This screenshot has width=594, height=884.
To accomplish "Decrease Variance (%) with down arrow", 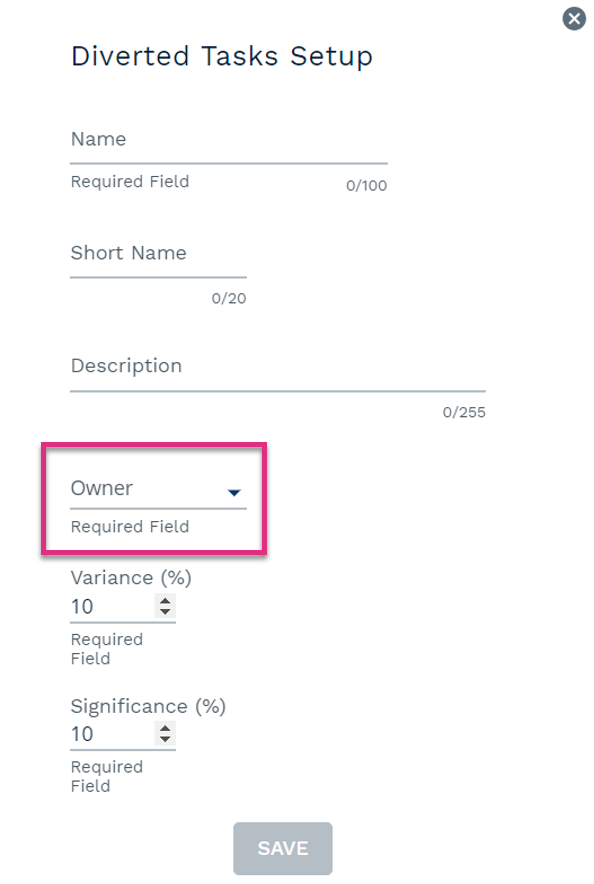I will 165,612.
